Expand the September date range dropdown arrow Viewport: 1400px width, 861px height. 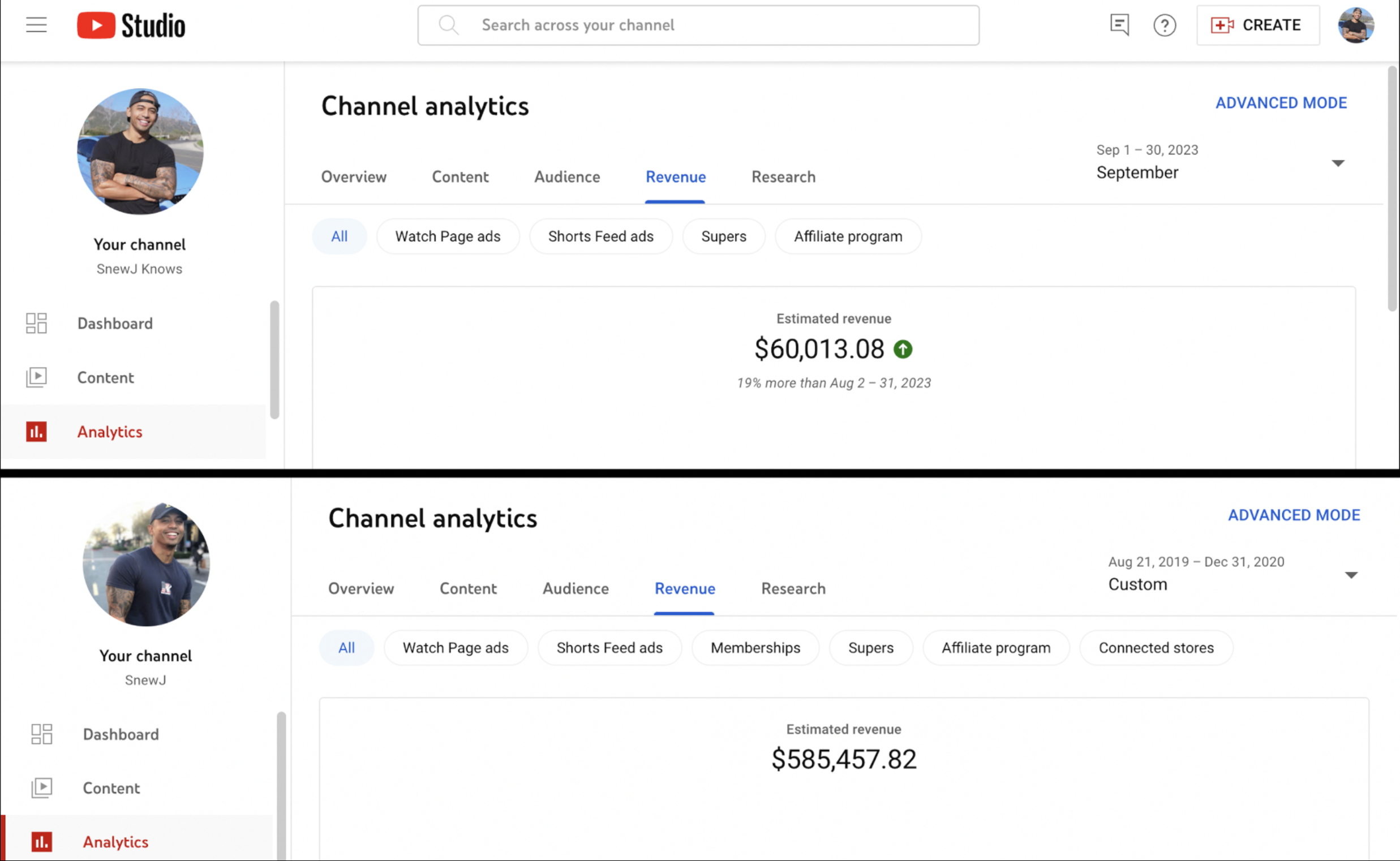point(1338,163)
